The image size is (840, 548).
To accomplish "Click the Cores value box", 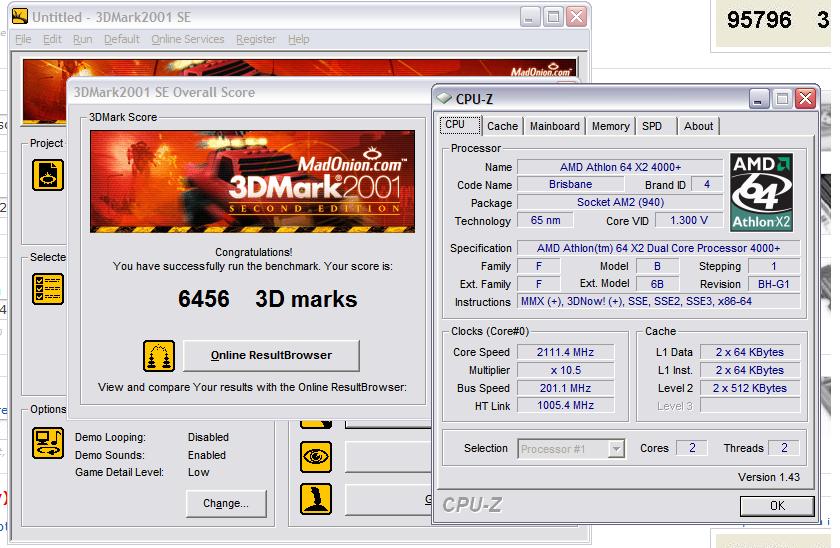I will [692, 448].
